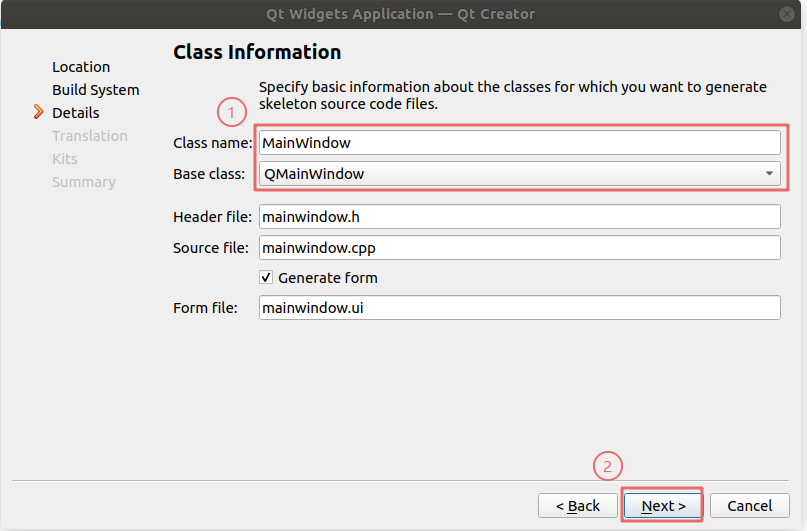
Task: Click the Summary step in sidebar
Action: 84,182
